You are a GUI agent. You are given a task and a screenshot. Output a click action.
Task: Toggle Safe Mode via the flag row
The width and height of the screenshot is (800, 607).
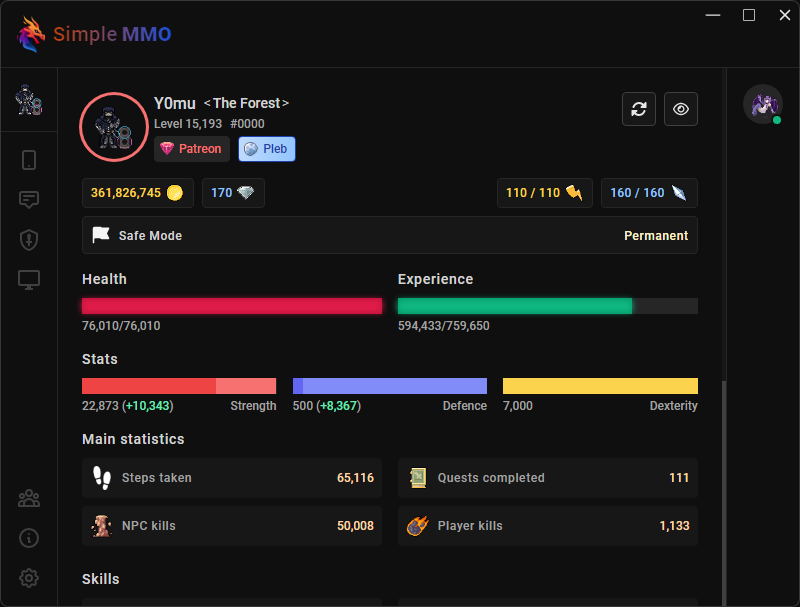pos(389,235)
